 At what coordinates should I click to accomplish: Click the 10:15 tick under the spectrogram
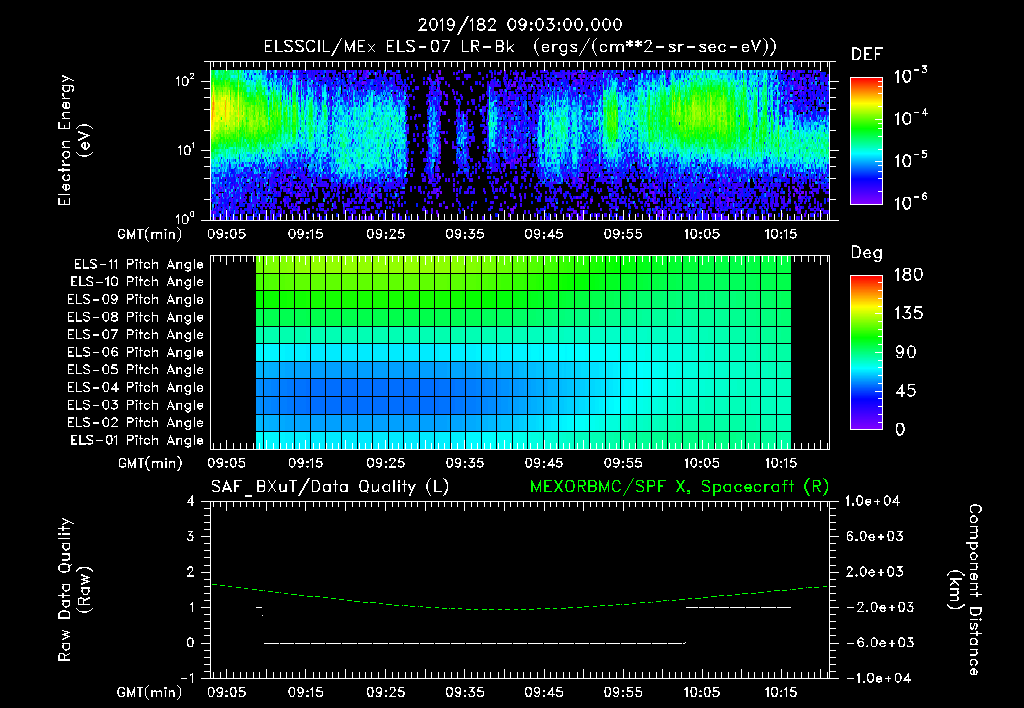click(780, 234)
